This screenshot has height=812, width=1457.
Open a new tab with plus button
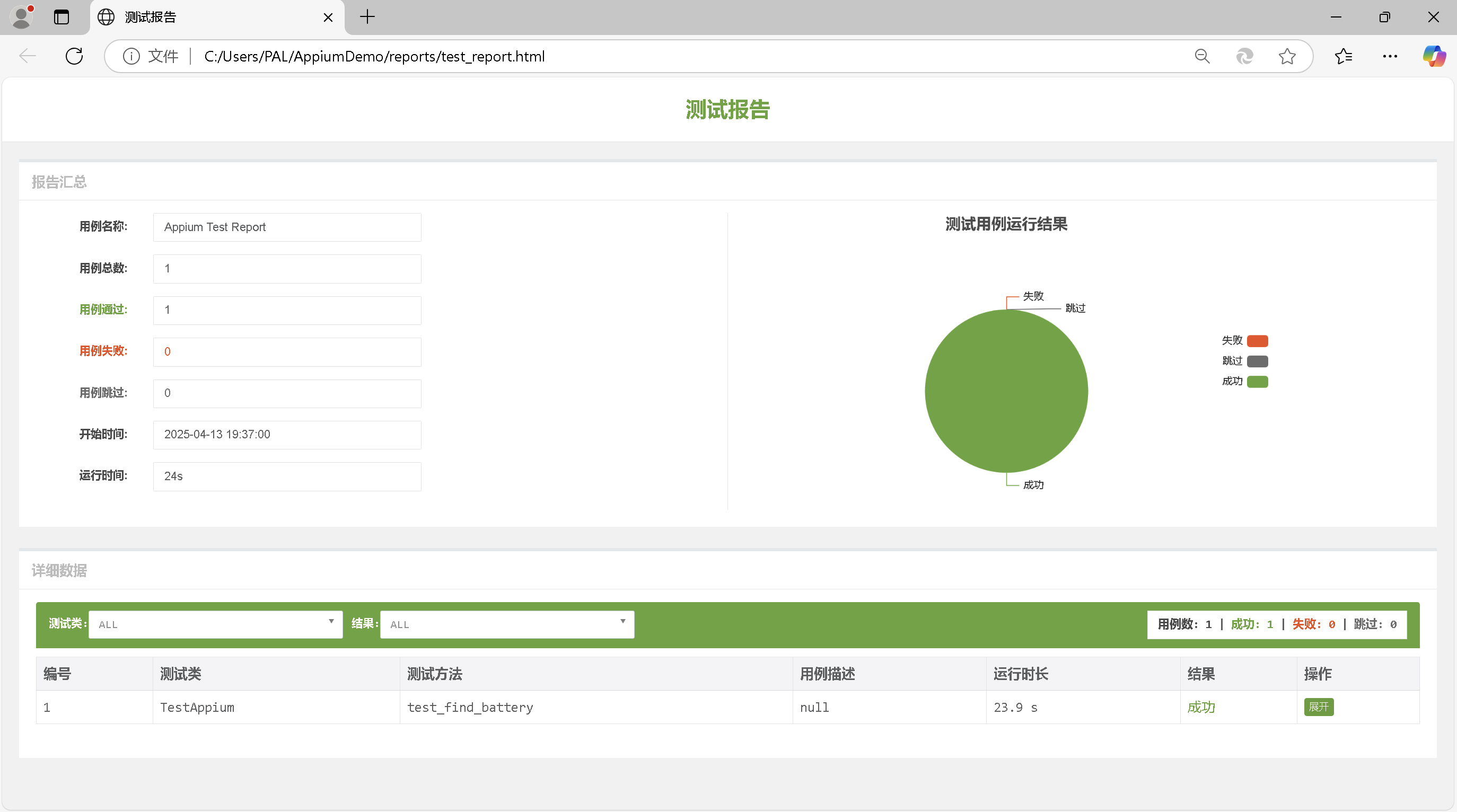(367, 17)
